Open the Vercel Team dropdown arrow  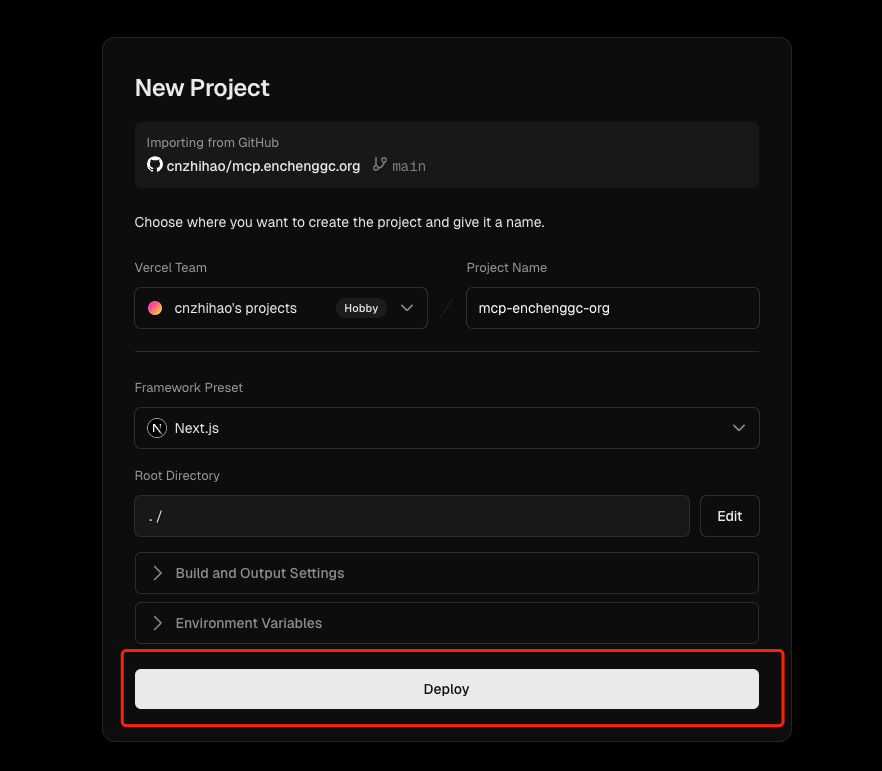[407, 308]
